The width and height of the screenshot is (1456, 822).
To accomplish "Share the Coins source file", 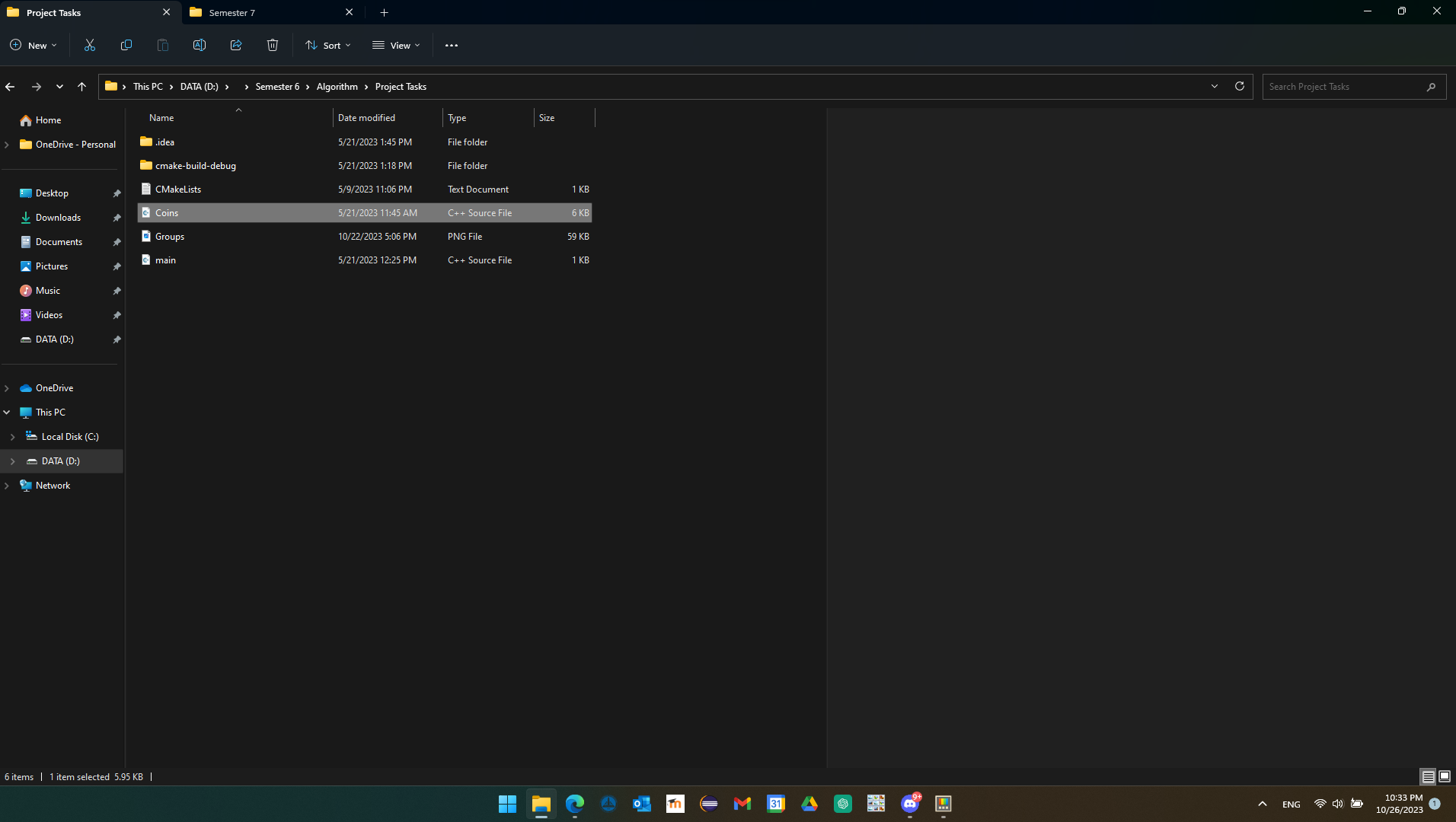I will click(235, 45).
